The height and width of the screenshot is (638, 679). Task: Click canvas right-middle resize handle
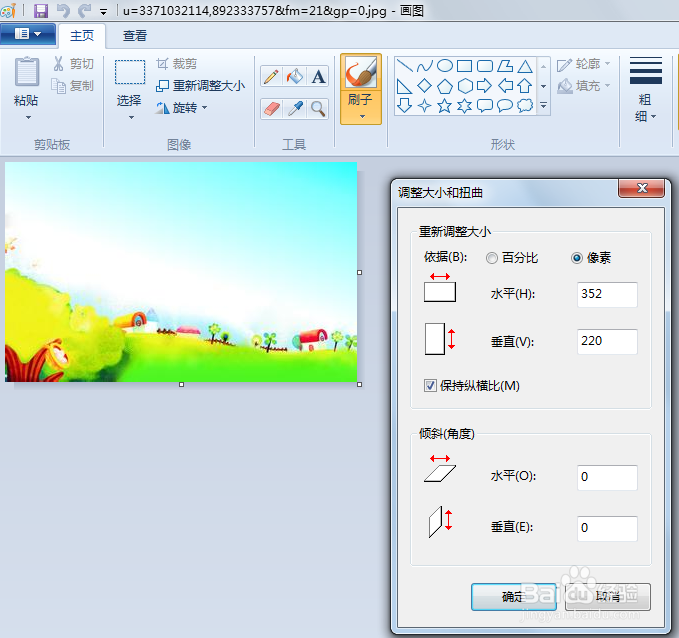[359, 272]
